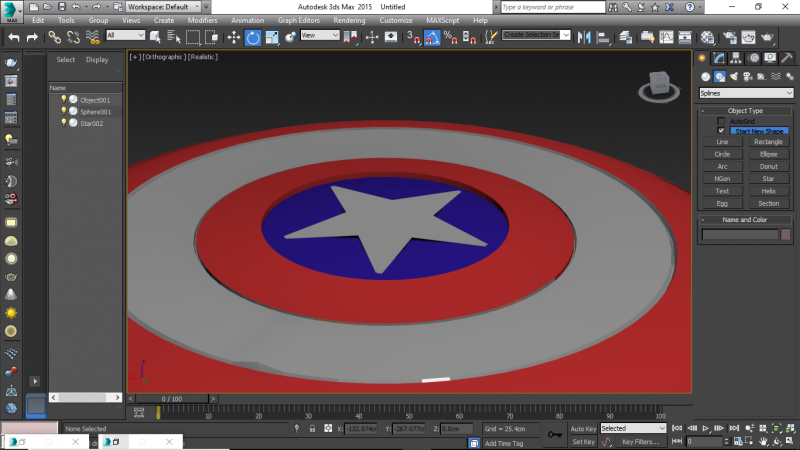Toggle the 3D Snaps button
The image size is (800, 450).
click(x=413, y=37)
